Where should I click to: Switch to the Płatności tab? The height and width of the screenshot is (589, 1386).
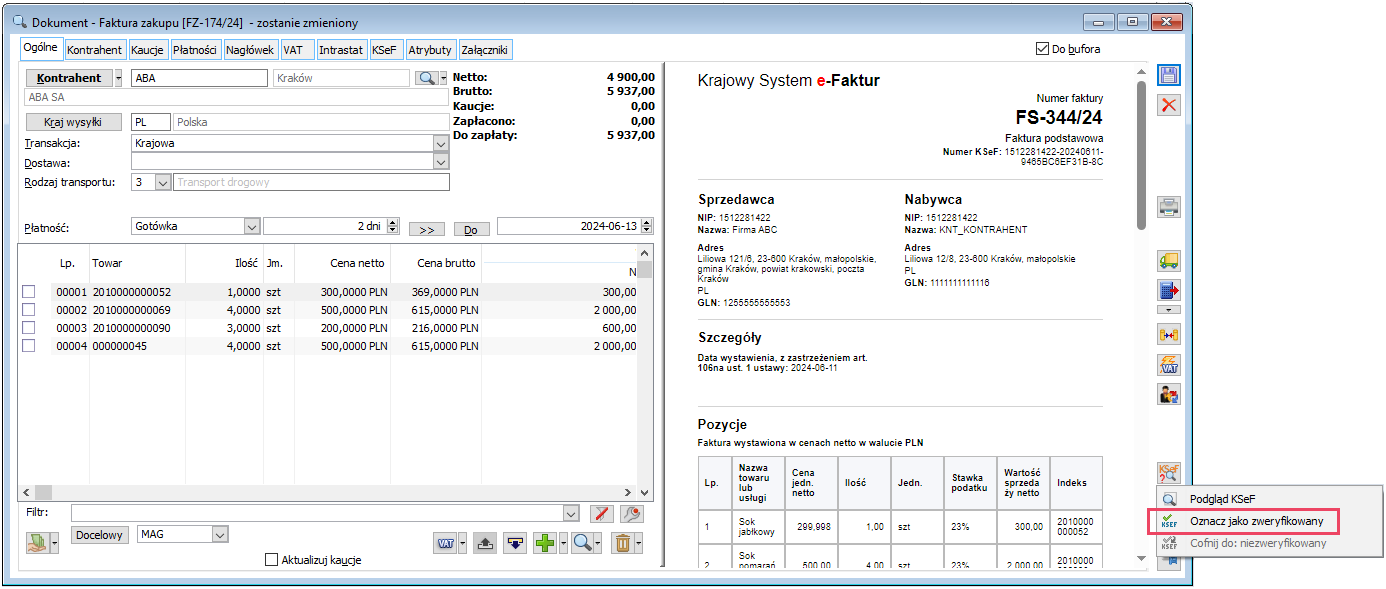tap(195, 49)
